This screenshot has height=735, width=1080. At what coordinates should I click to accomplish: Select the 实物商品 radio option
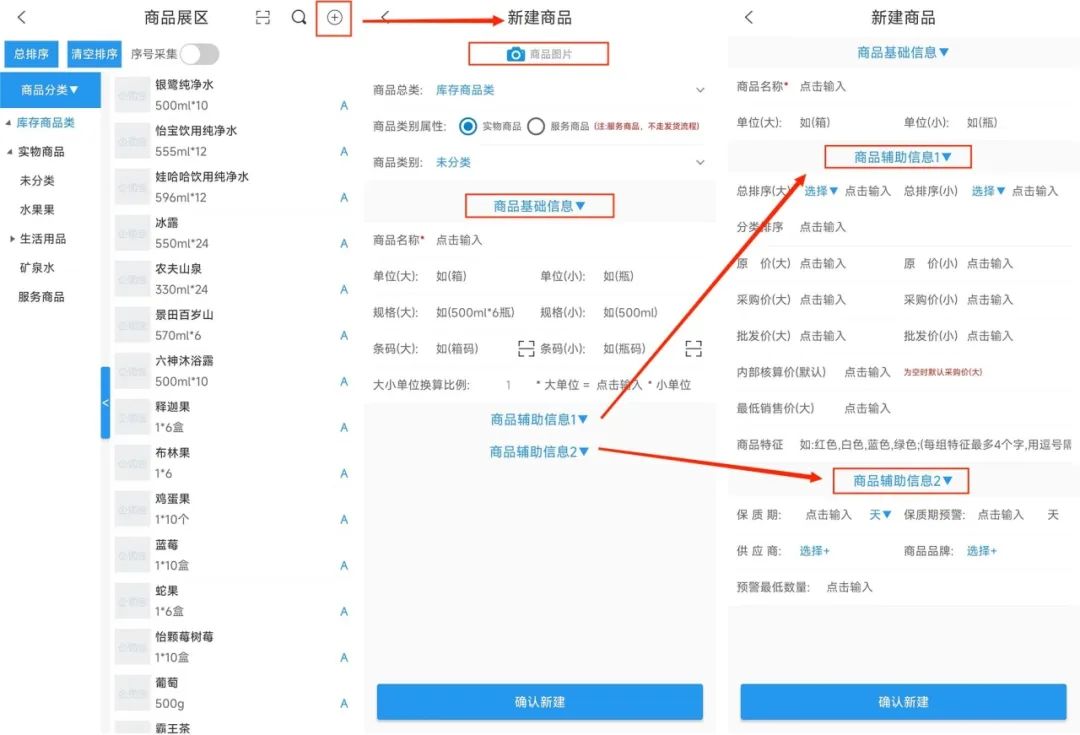point(467,126)
